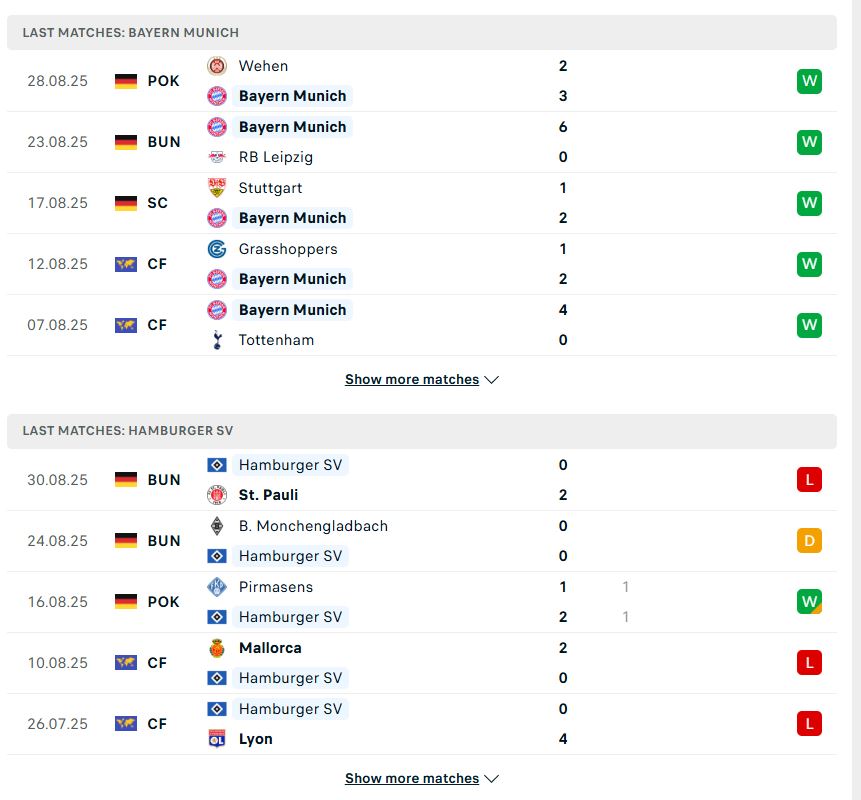Select the B. Monchengladbach club crest
The width and height of the screenshot is (861, 800).
pyautogui.click(x=220, y=526)
